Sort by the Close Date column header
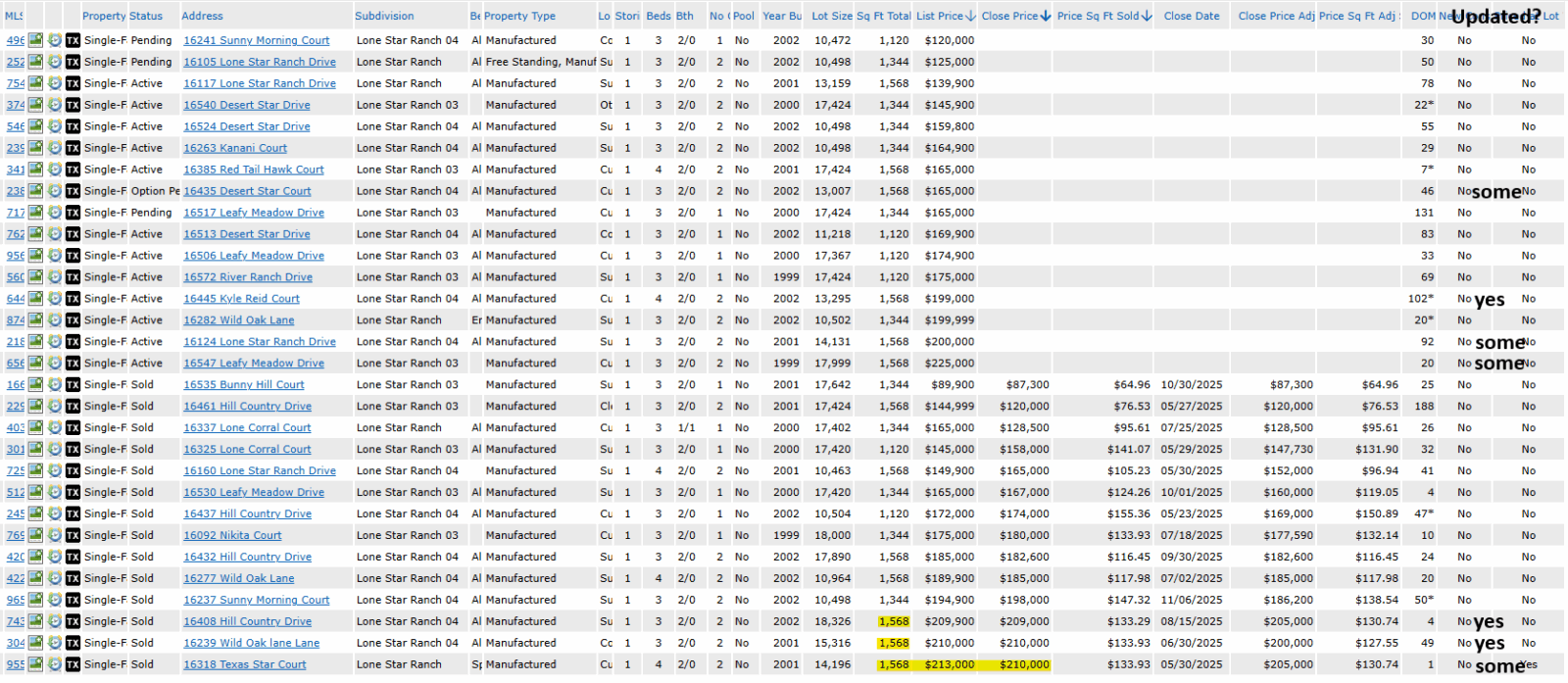1568x683 pixels. point(1192,16)
